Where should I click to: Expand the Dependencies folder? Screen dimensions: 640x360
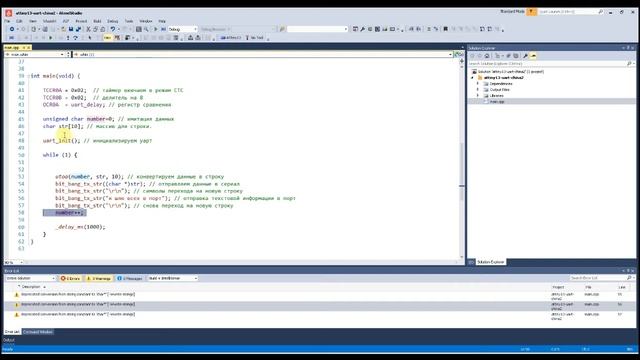tap(478, 84)
